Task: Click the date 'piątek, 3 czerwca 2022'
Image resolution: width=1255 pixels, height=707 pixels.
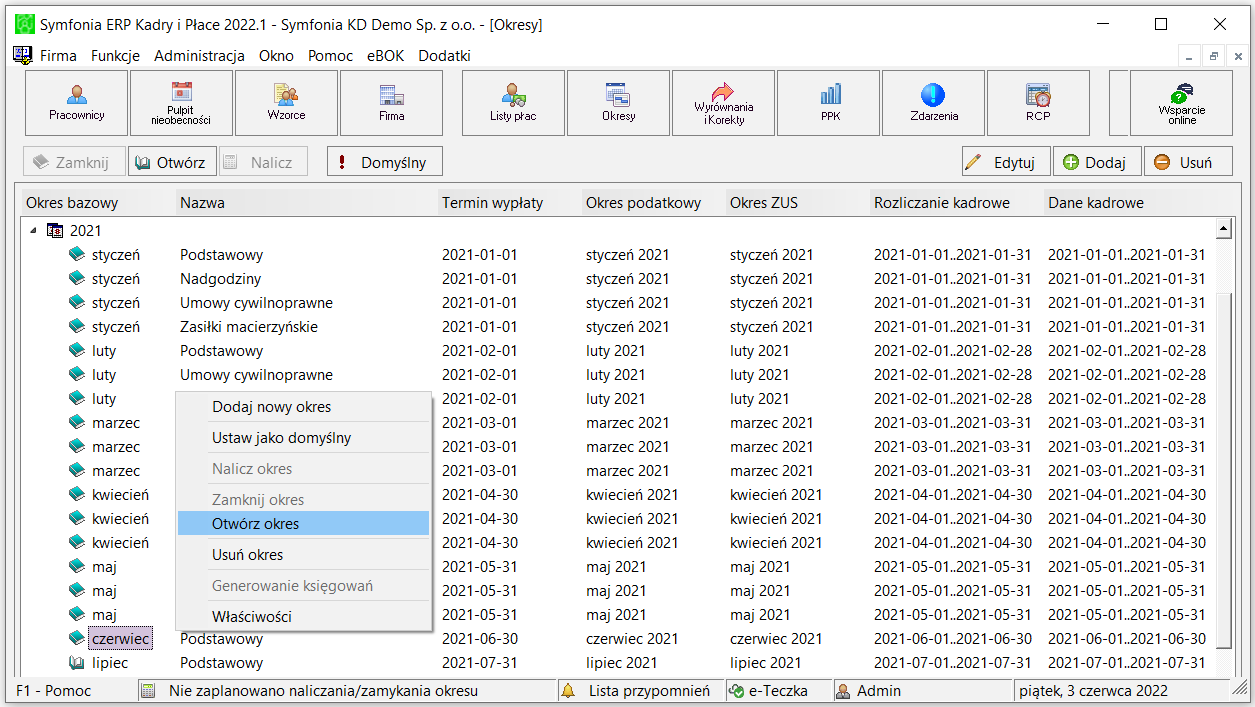Action: click(x=1094, y=691)
